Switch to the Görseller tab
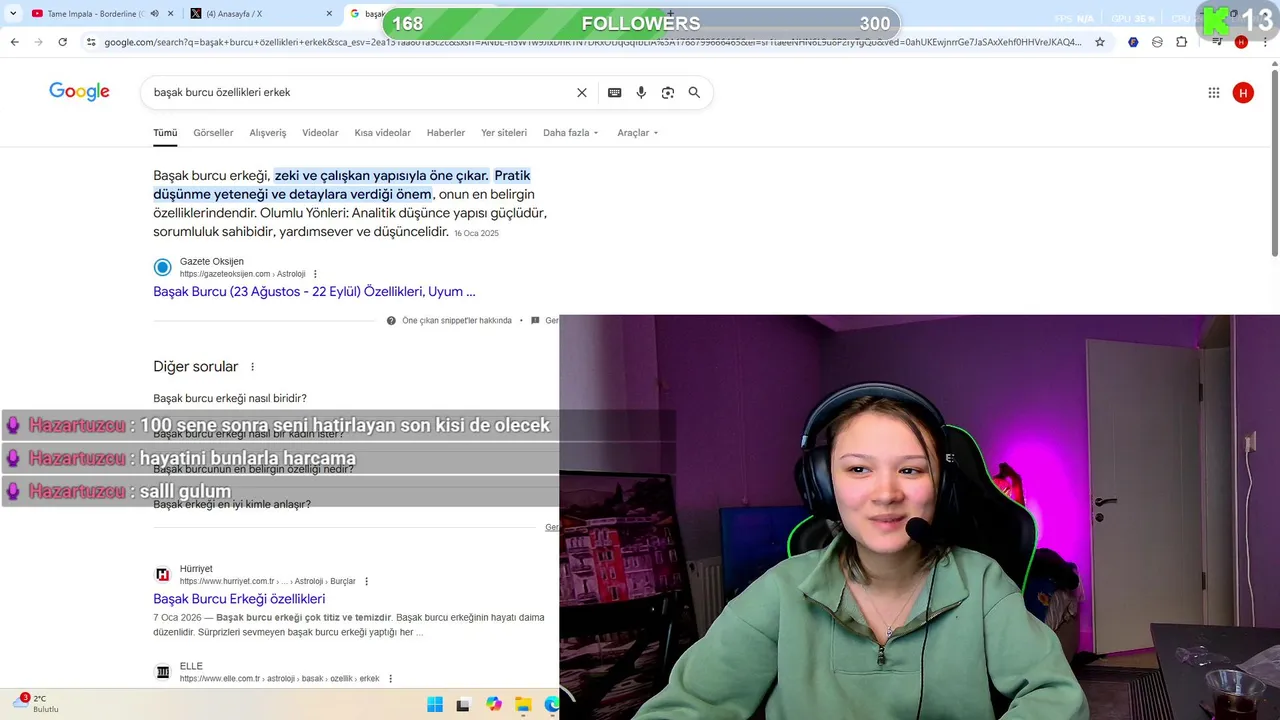This screenshot has width=1280, height=720. [x=213, y=133]
